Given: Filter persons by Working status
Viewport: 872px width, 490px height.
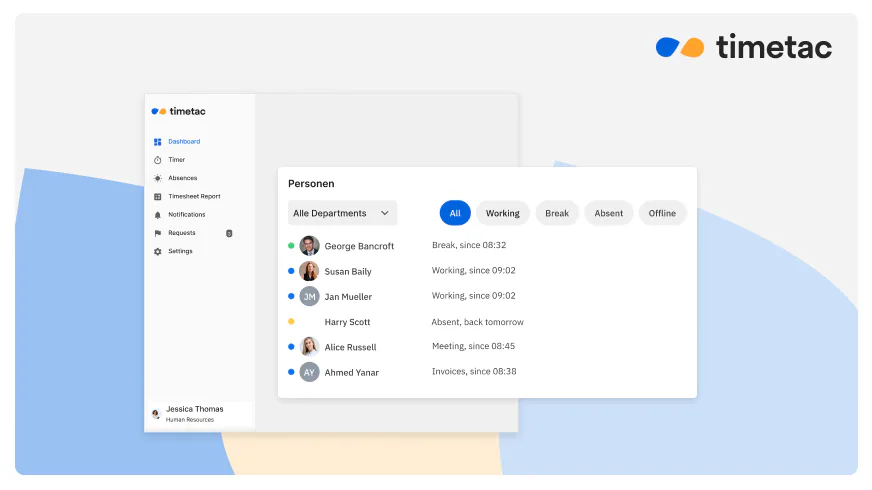Looking at the screenshot, I should pos(503,213).
